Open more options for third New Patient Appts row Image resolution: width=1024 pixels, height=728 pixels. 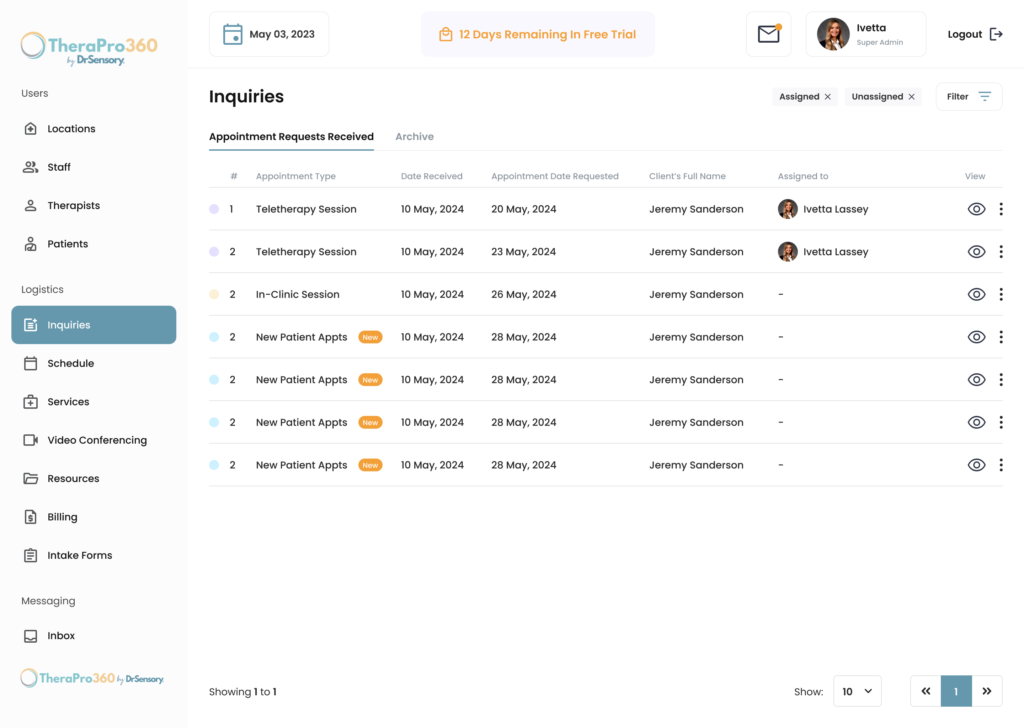[1001, 422]
